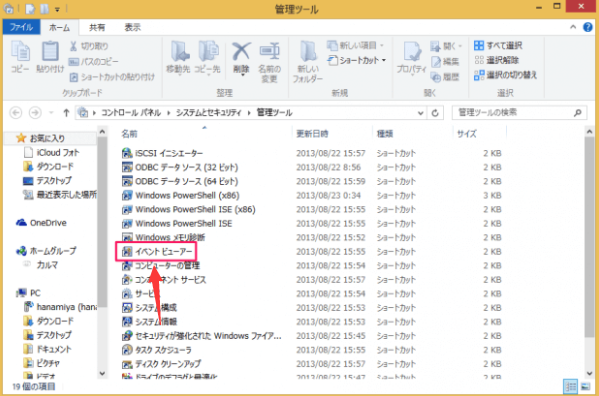The height and width of the screenshot is (396, 599).
Task: Open the 新しい項目 dropdown
Action: pyautogui.click(x=355, y=45)
